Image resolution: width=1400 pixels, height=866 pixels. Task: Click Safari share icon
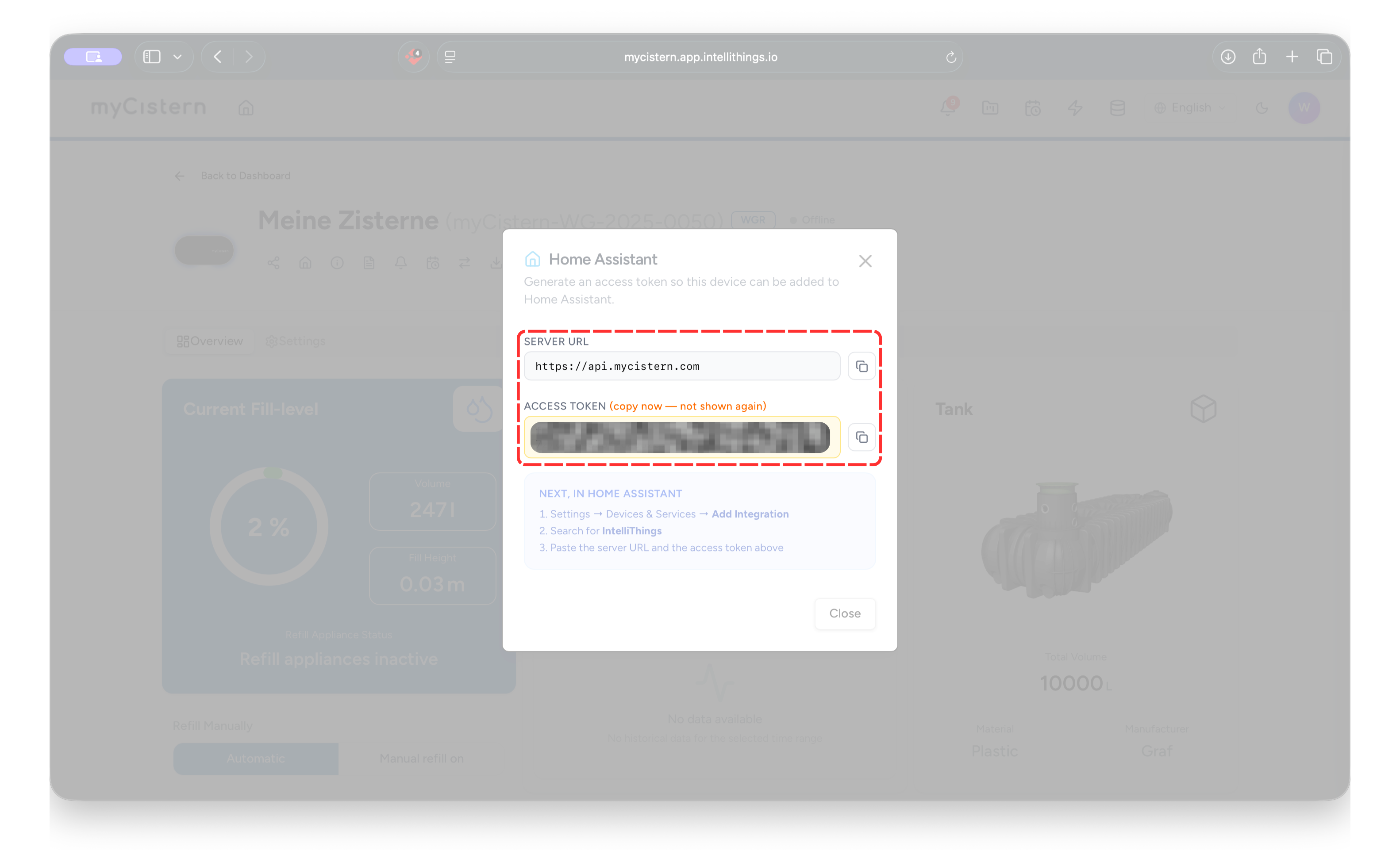click(1259, 56)
